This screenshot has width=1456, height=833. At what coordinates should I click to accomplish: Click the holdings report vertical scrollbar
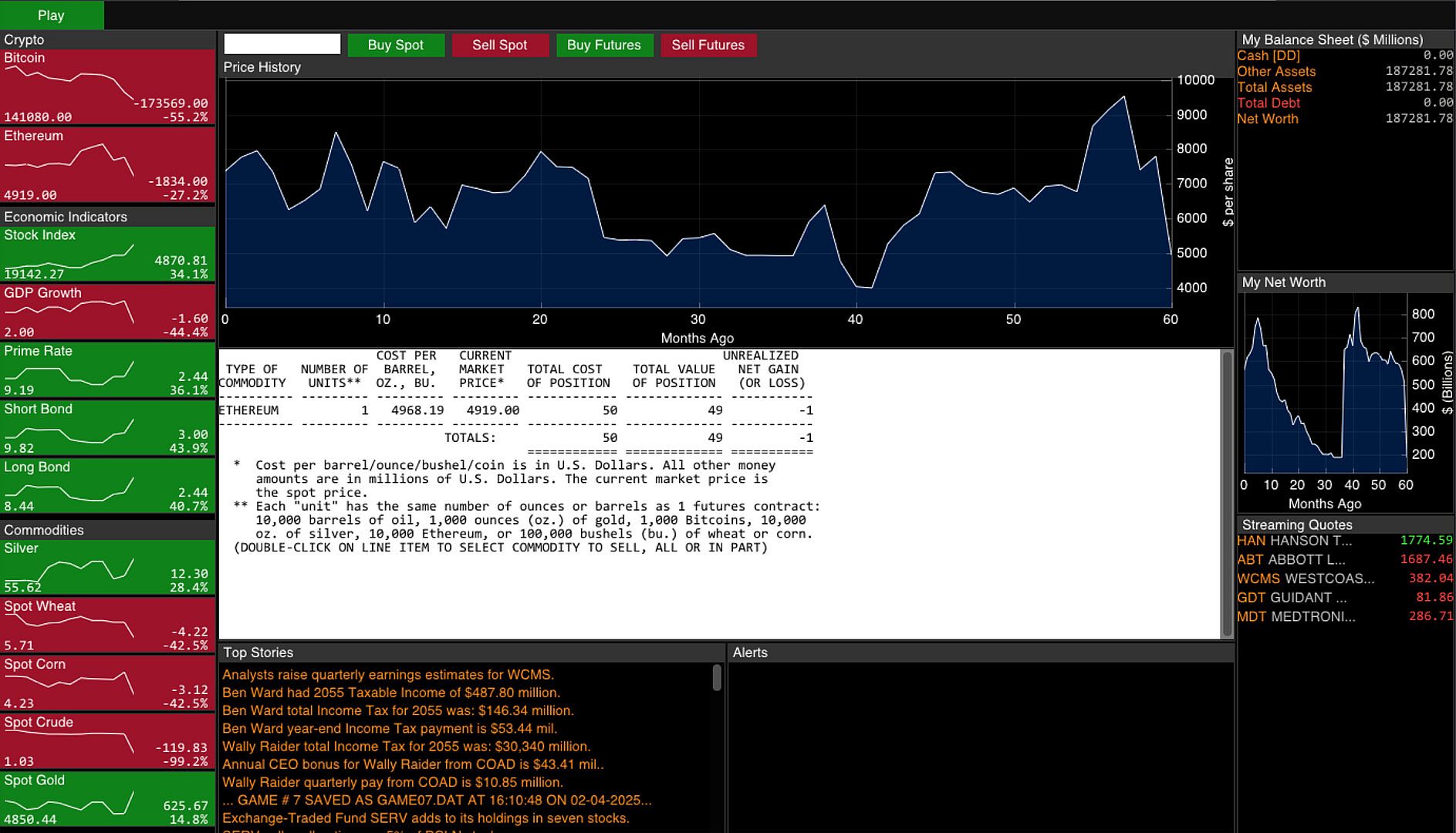[x=1226, y=494]
